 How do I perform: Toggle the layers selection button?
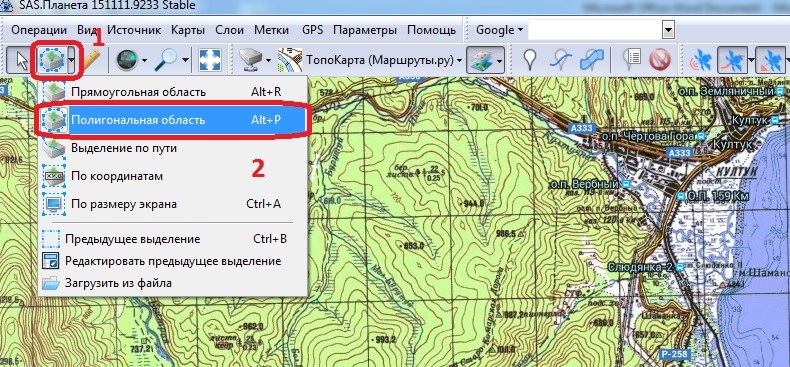(485, 60)
